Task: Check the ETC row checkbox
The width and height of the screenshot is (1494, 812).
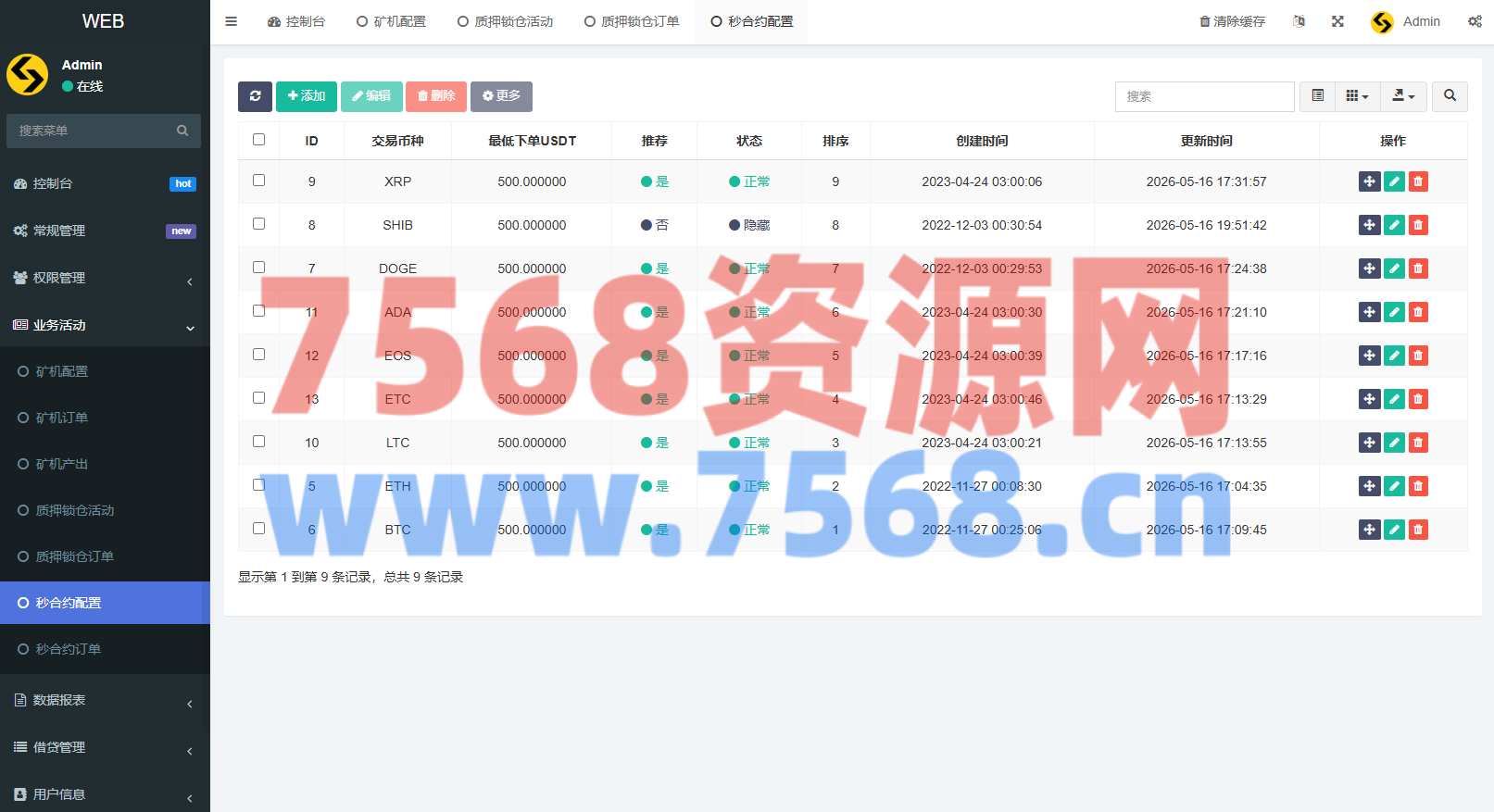Action: pyautogui.click(x=259, y=398)
